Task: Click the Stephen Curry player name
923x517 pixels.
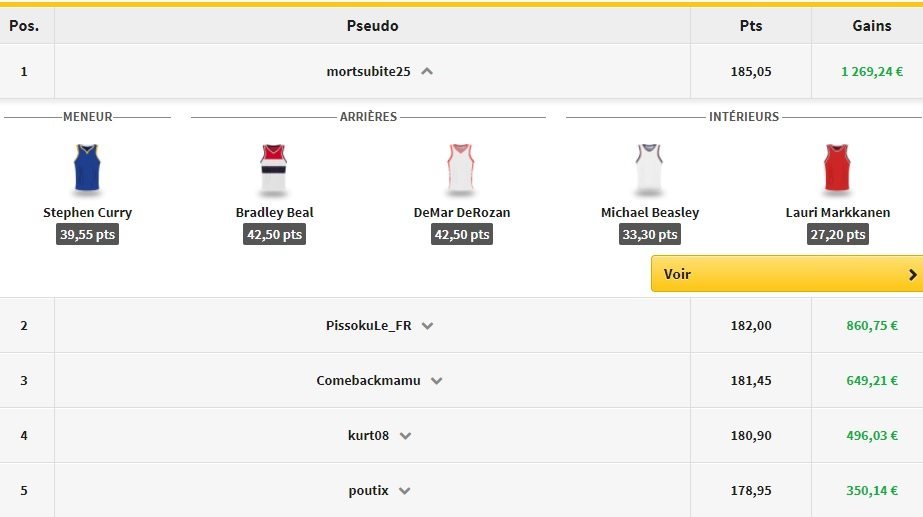Action: [x=88, y=213]
